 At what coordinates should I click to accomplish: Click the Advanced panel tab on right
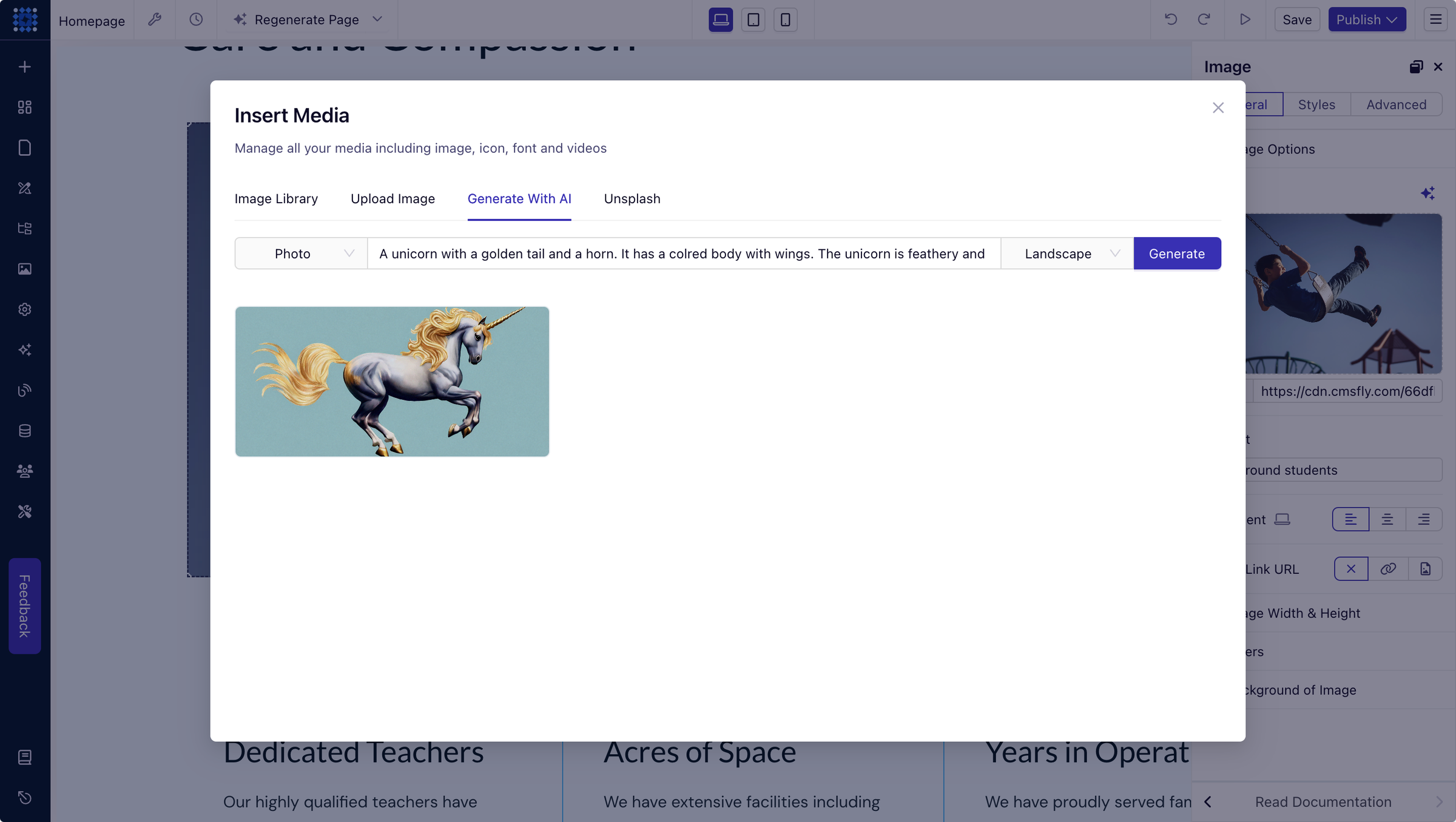pos(1396,103)
